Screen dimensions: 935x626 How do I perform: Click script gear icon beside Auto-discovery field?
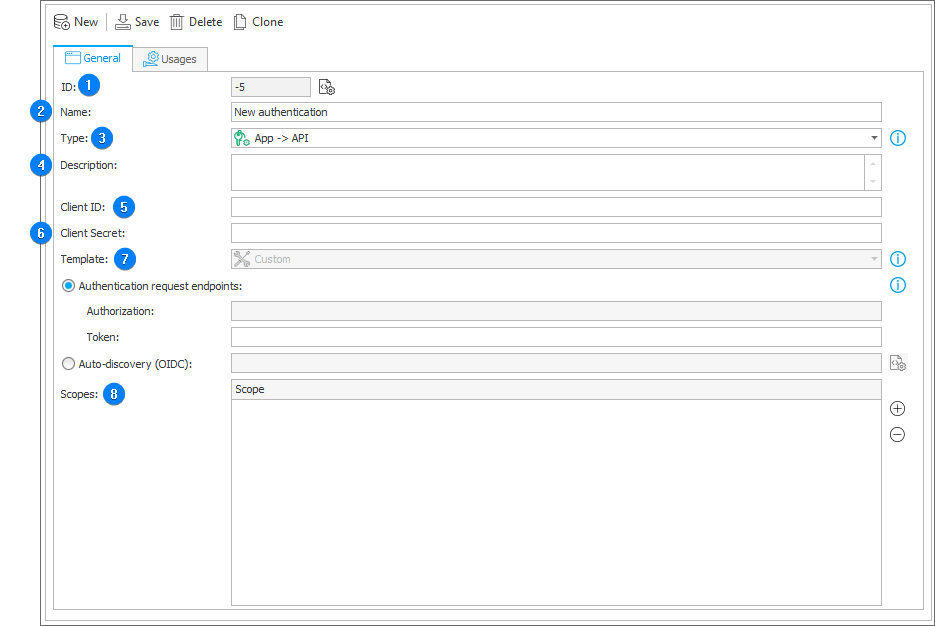coord(898,363)
